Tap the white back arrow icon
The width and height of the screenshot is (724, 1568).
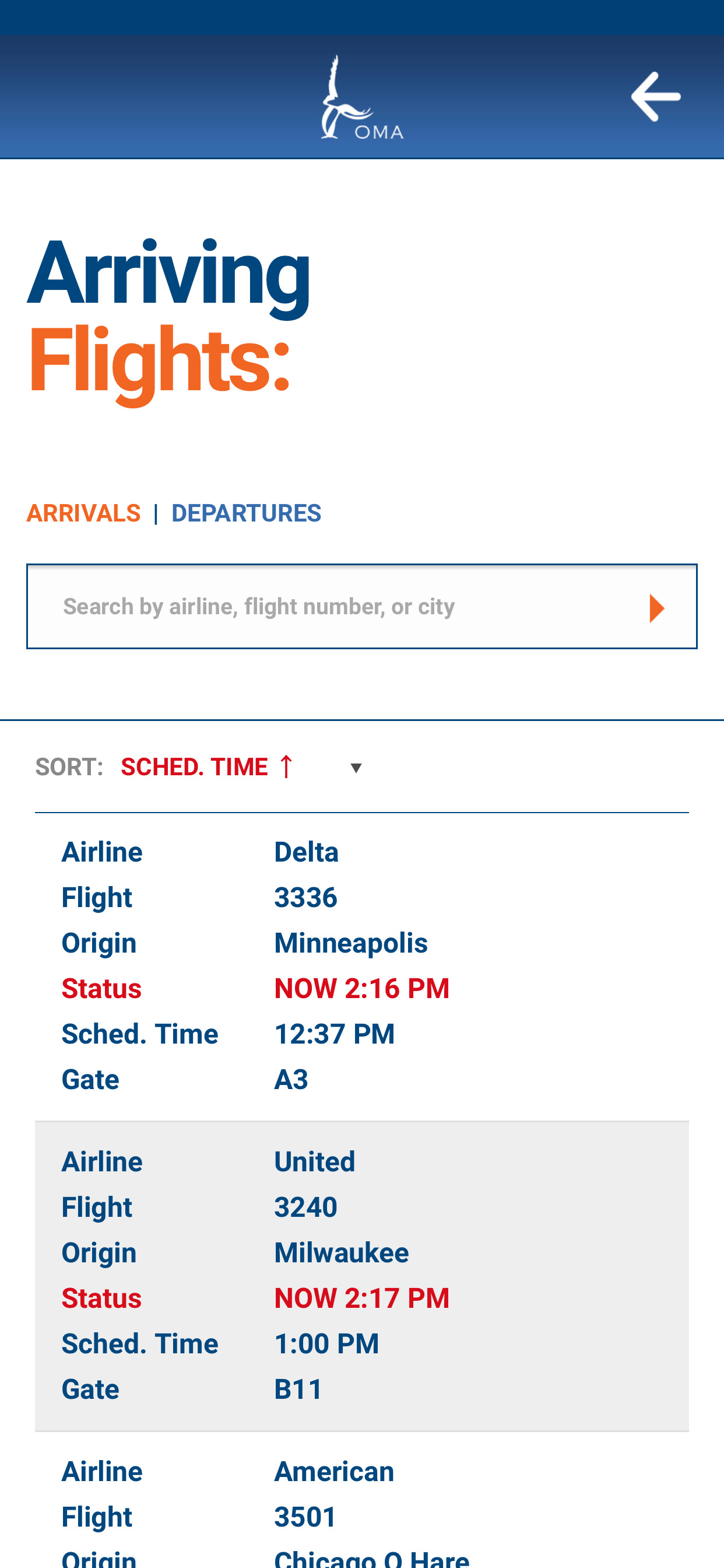[655, 96]
